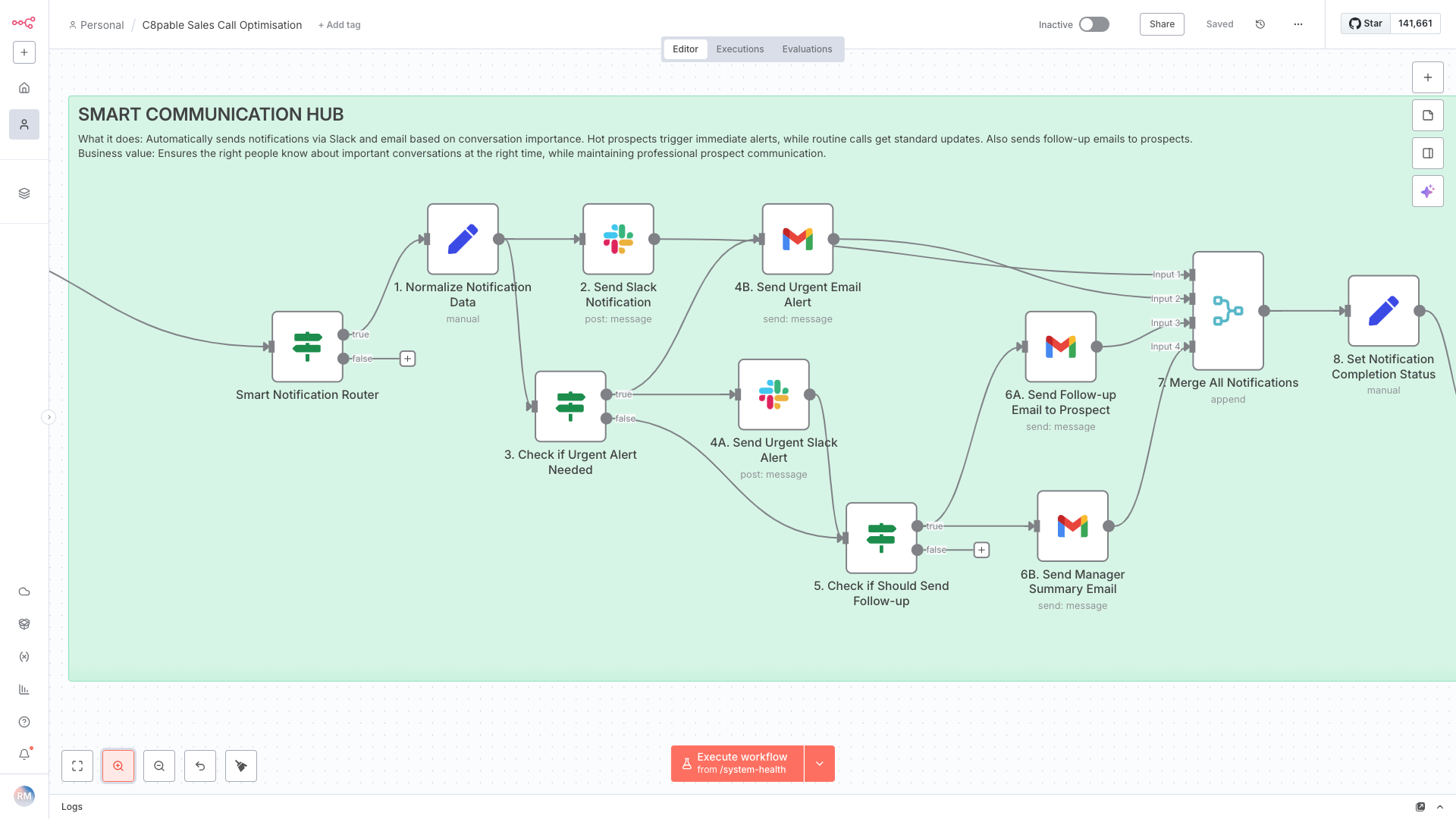Viewport: 1456px width, 819px height.
Task: Open the variables (x) sidebar icon
Action: 24,657
